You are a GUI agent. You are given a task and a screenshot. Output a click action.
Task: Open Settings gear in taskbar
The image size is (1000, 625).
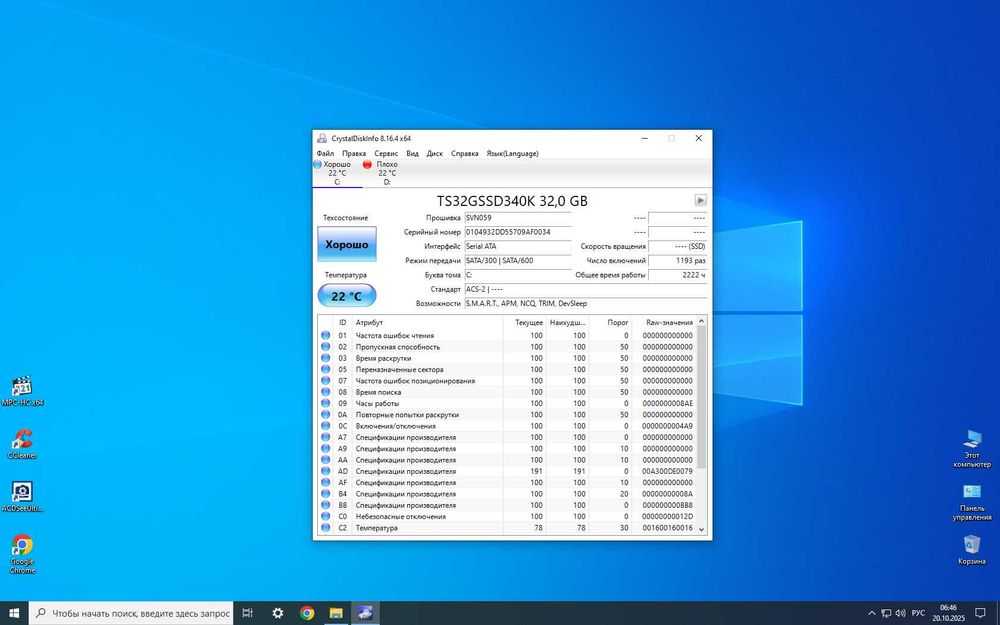coord(277,613)
